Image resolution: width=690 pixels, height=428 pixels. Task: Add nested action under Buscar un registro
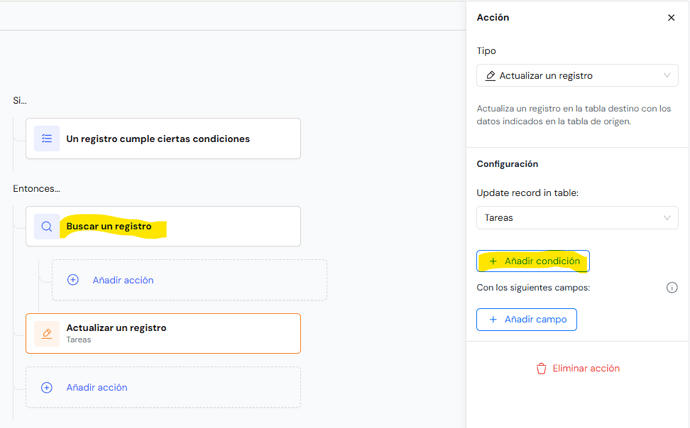(189, 280)
